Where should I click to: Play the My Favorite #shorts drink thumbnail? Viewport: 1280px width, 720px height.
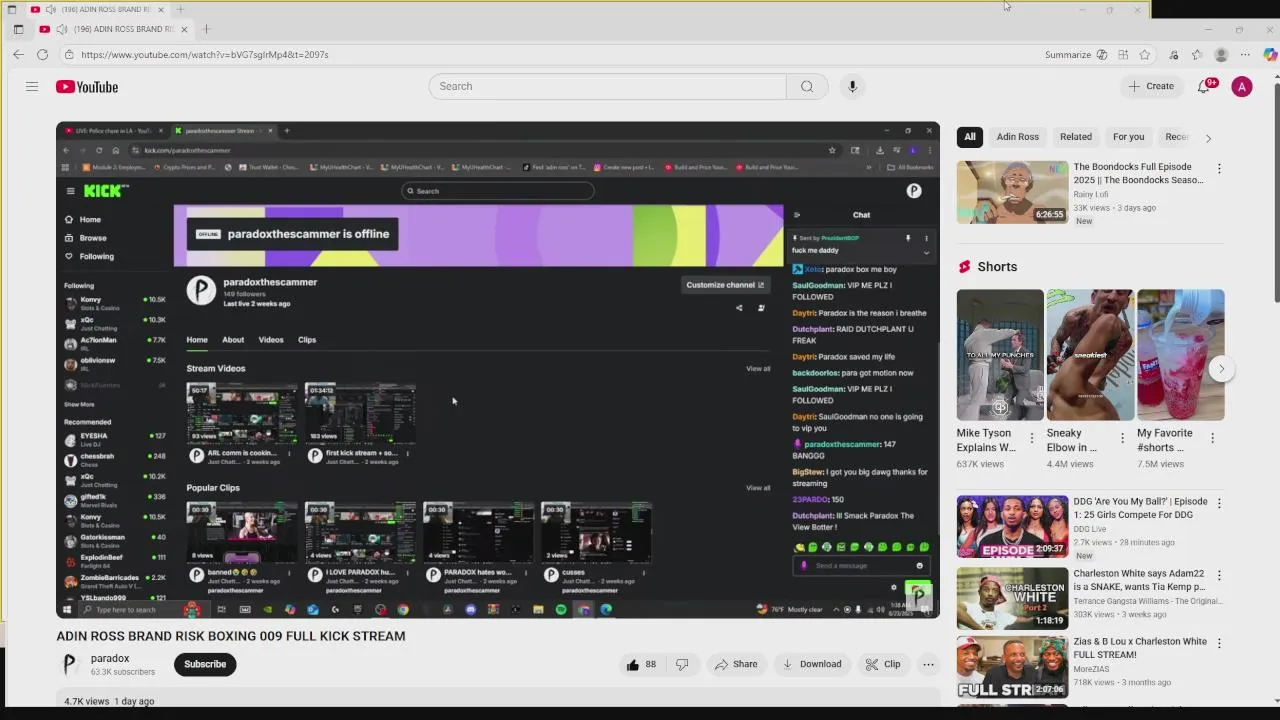(x=1180, y=355)
